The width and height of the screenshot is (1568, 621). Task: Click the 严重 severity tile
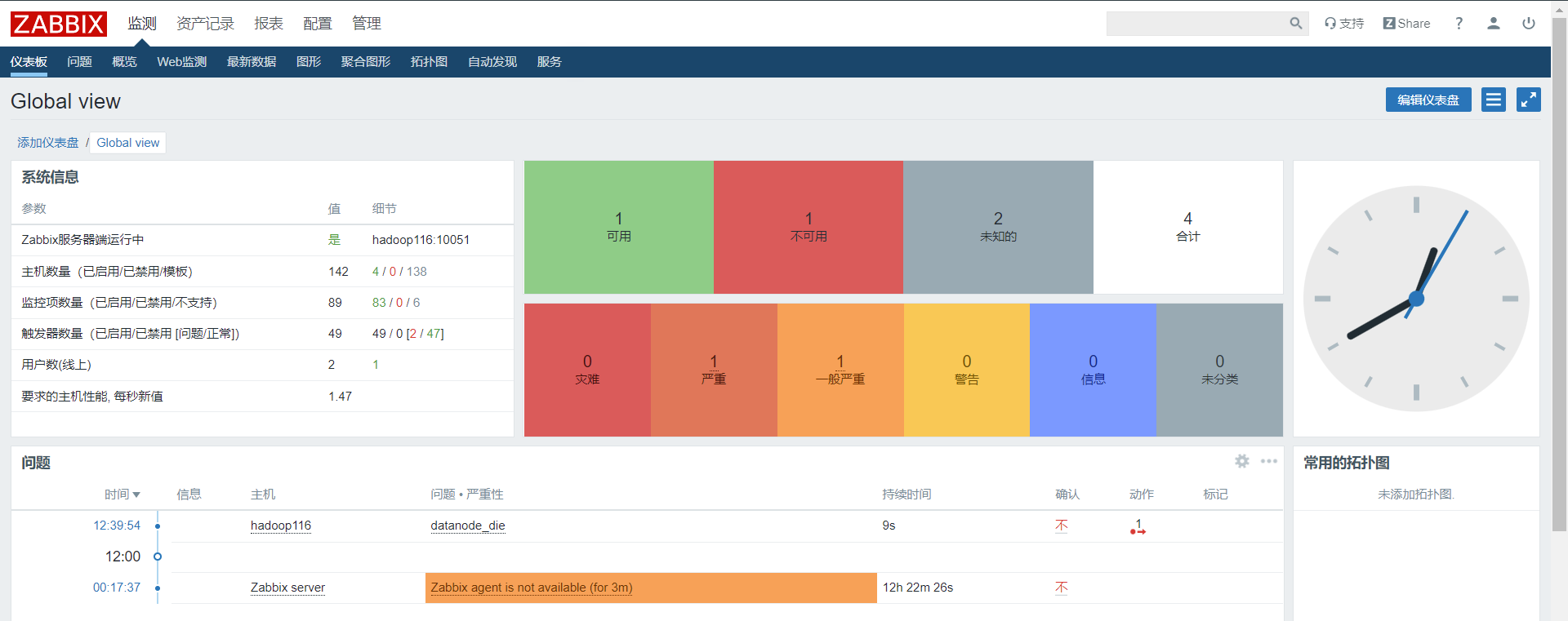[714, 370]
